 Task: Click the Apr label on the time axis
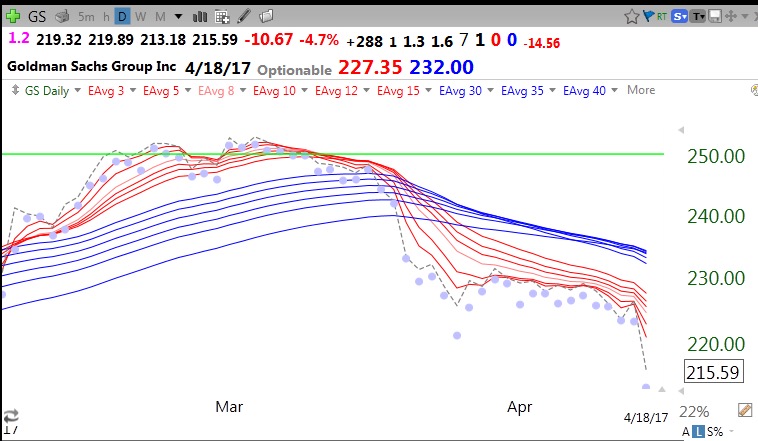coord(520,407)
